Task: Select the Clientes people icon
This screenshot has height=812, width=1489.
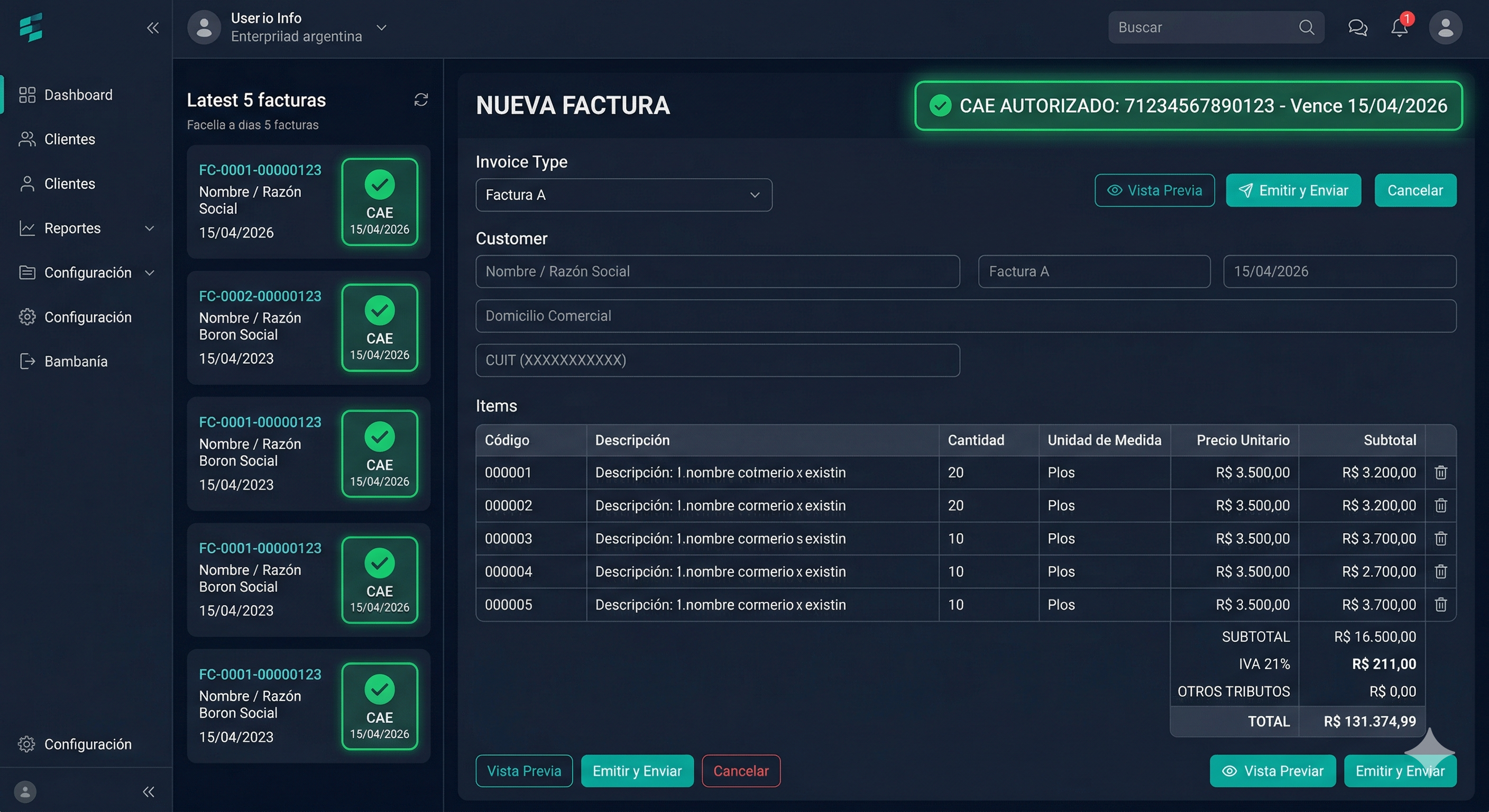Action: coord(27,139)
